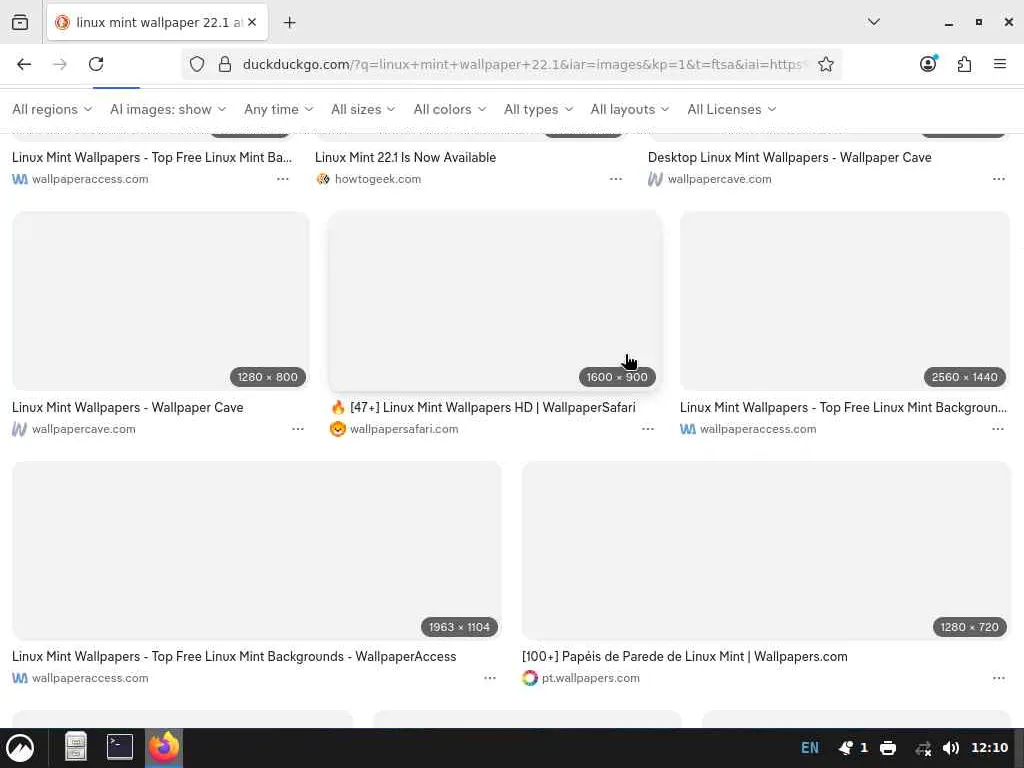Open the Firefox account icon

[928, 63]
